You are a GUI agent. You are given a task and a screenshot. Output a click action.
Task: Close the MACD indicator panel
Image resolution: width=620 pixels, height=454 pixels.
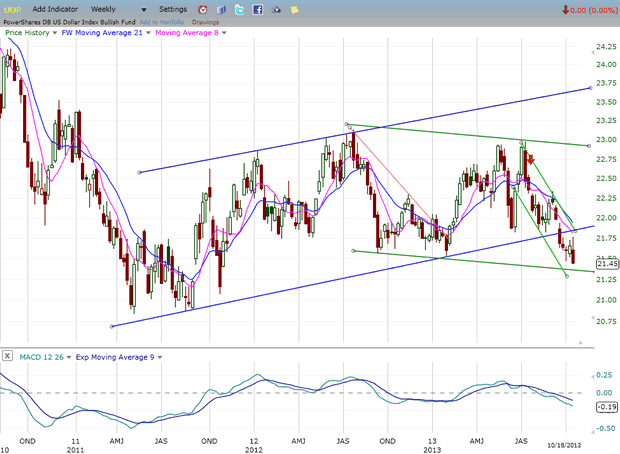[9, 355]
